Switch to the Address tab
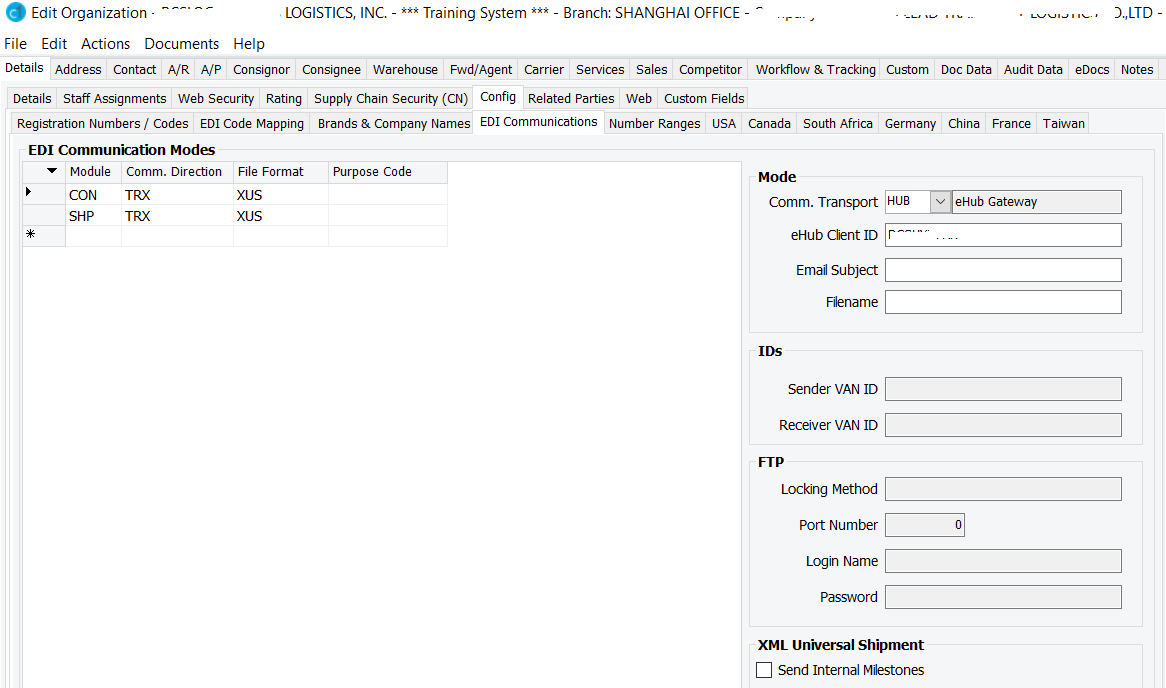The image size is (1166, 688). tap(78, 69)
